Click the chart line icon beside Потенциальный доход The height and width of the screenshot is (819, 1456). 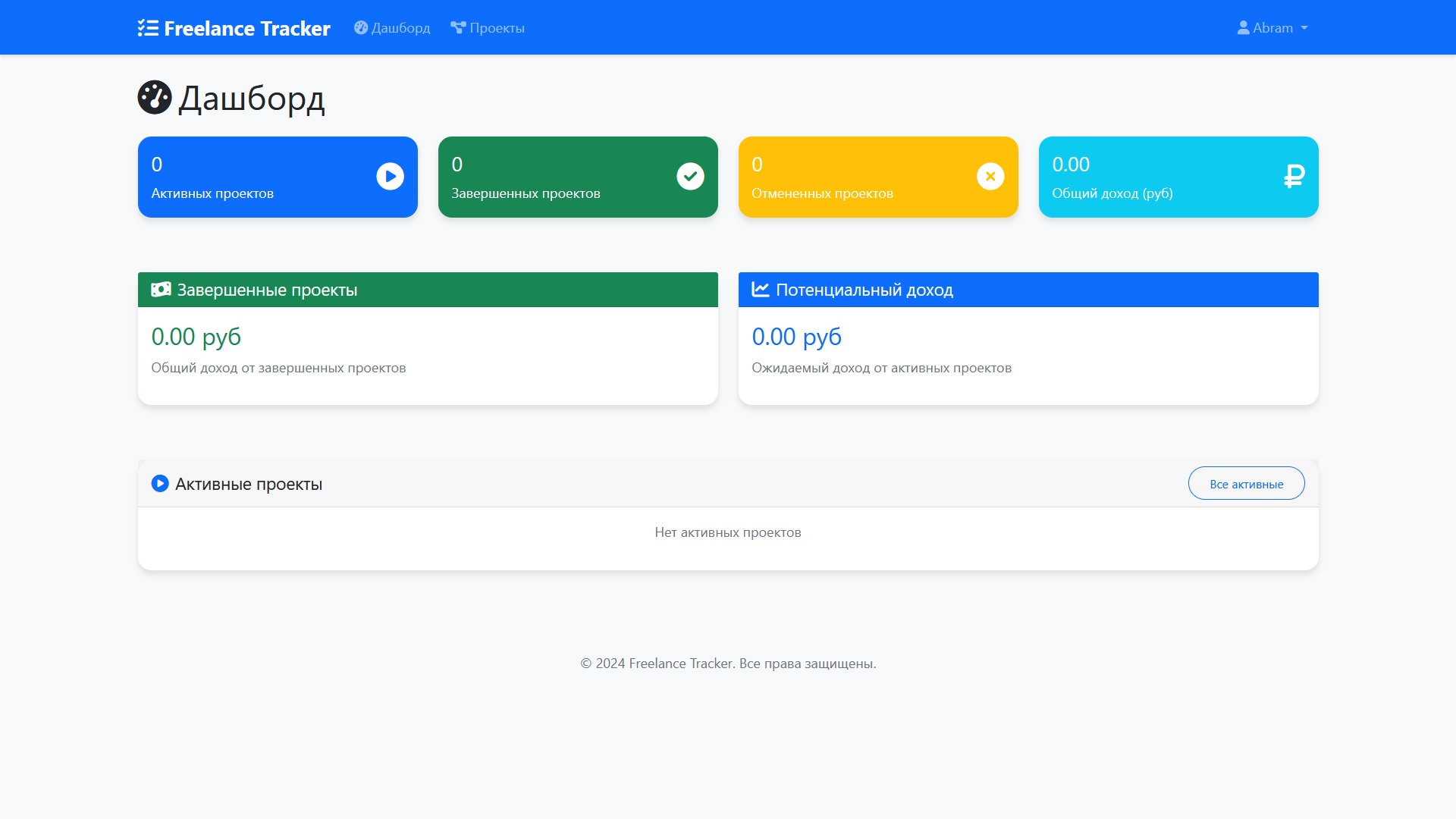[760, 290]
